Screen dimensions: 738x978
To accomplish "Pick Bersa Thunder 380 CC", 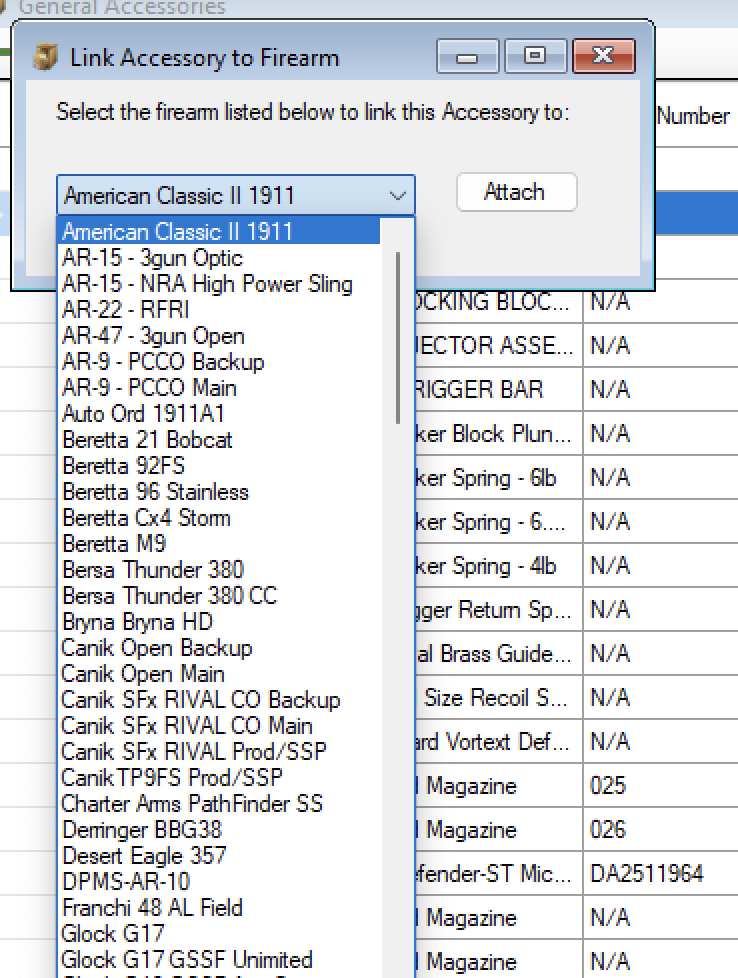I will coord(219,596).
